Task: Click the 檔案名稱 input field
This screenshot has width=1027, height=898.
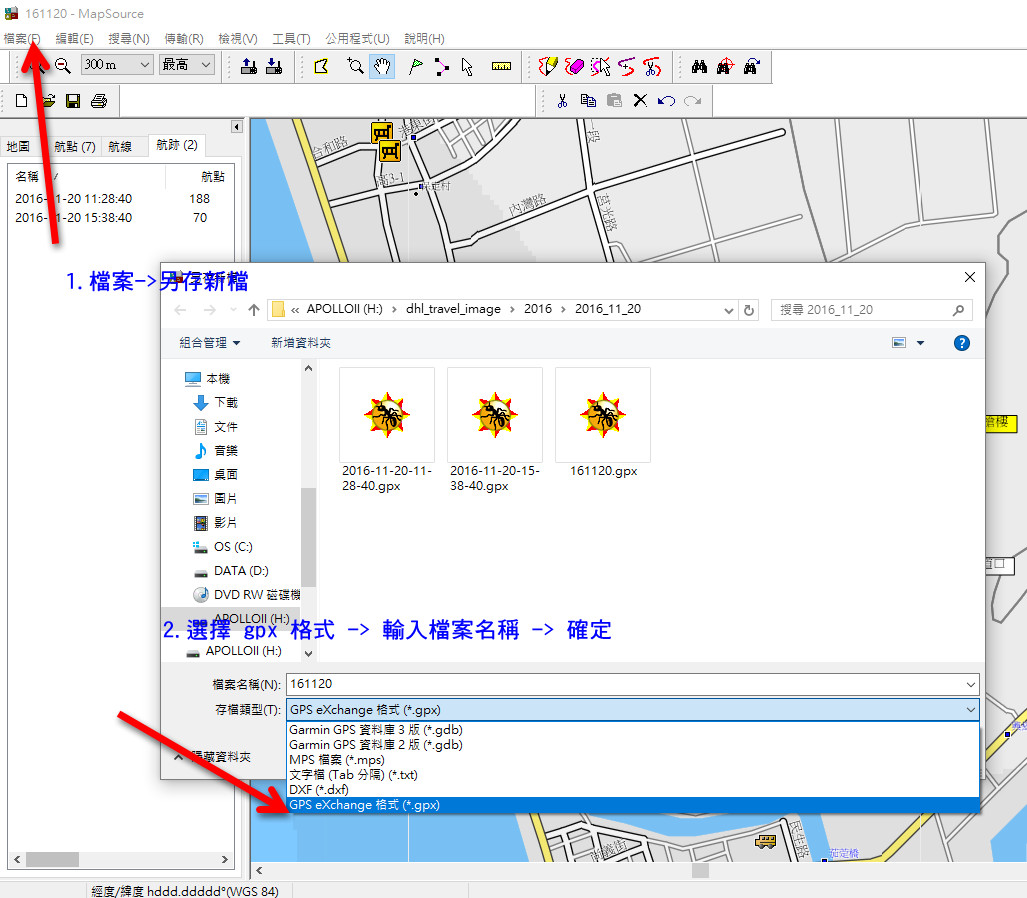Action: (630, 684)
